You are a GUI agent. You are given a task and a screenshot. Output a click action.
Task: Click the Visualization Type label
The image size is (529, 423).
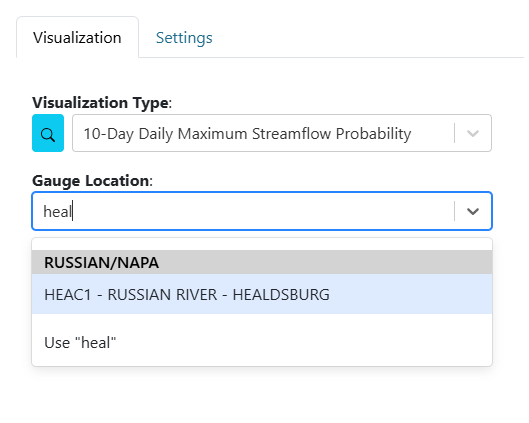tap(102, 103)
